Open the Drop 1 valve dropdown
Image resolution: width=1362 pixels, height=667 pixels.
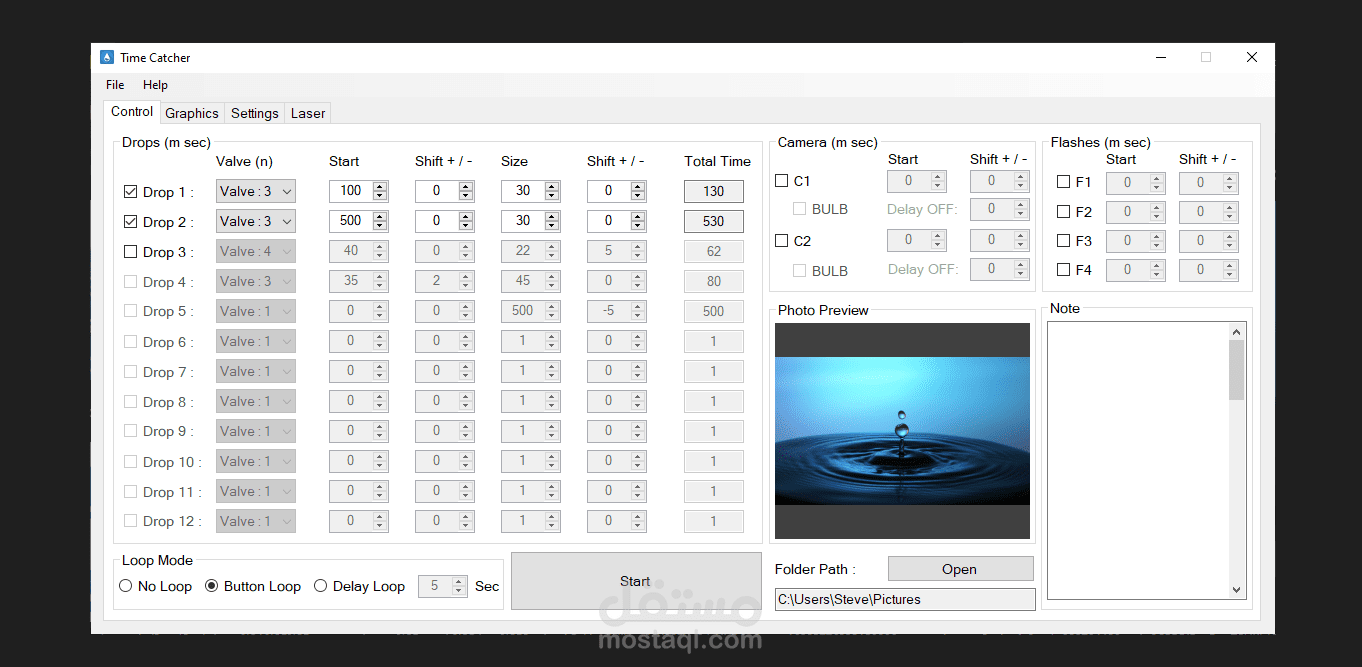coord(256,191)
